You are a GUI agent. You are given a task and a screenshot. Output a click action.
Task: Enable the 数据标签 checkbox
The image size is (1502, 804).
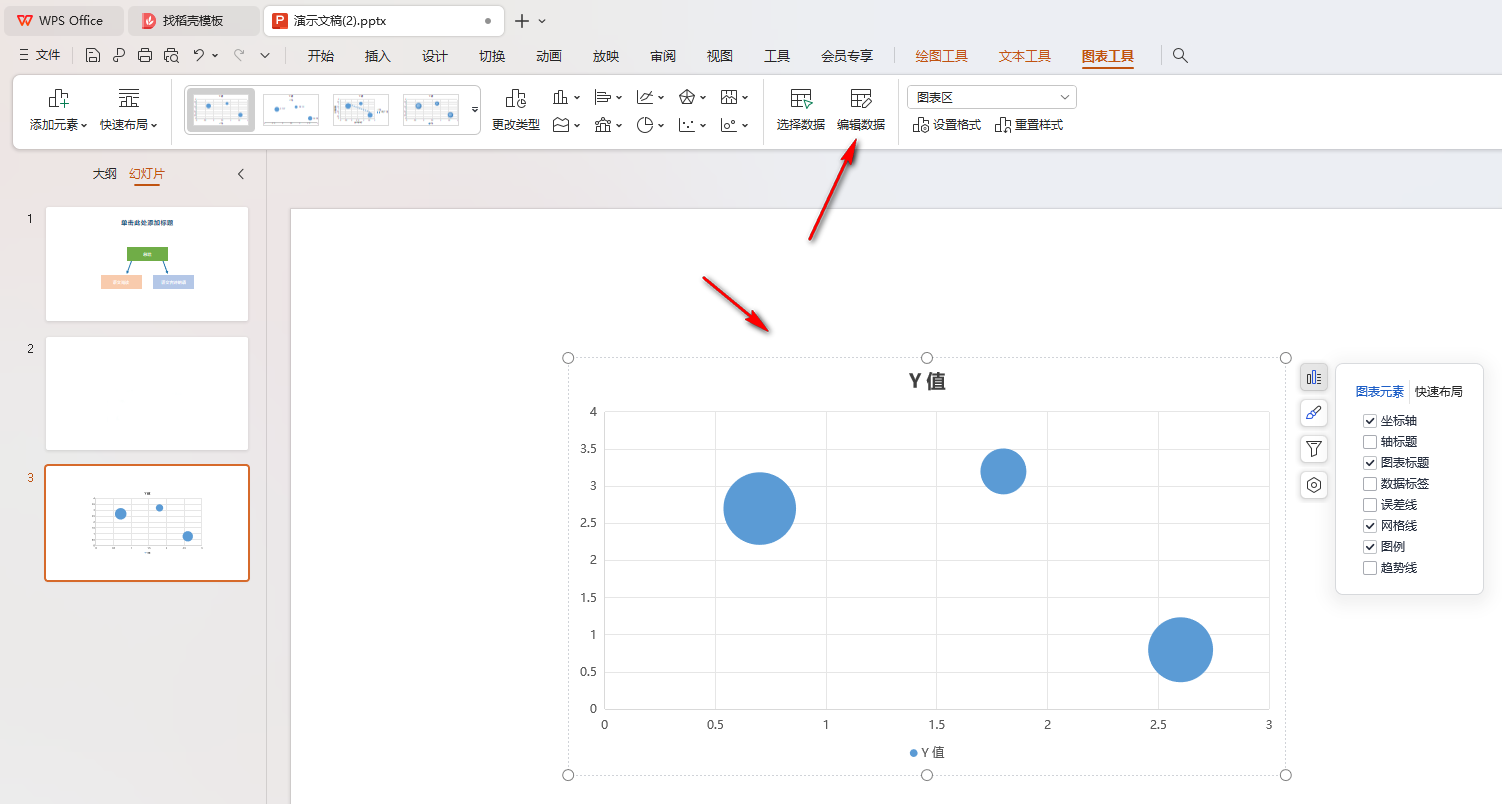click(1370, 484)
